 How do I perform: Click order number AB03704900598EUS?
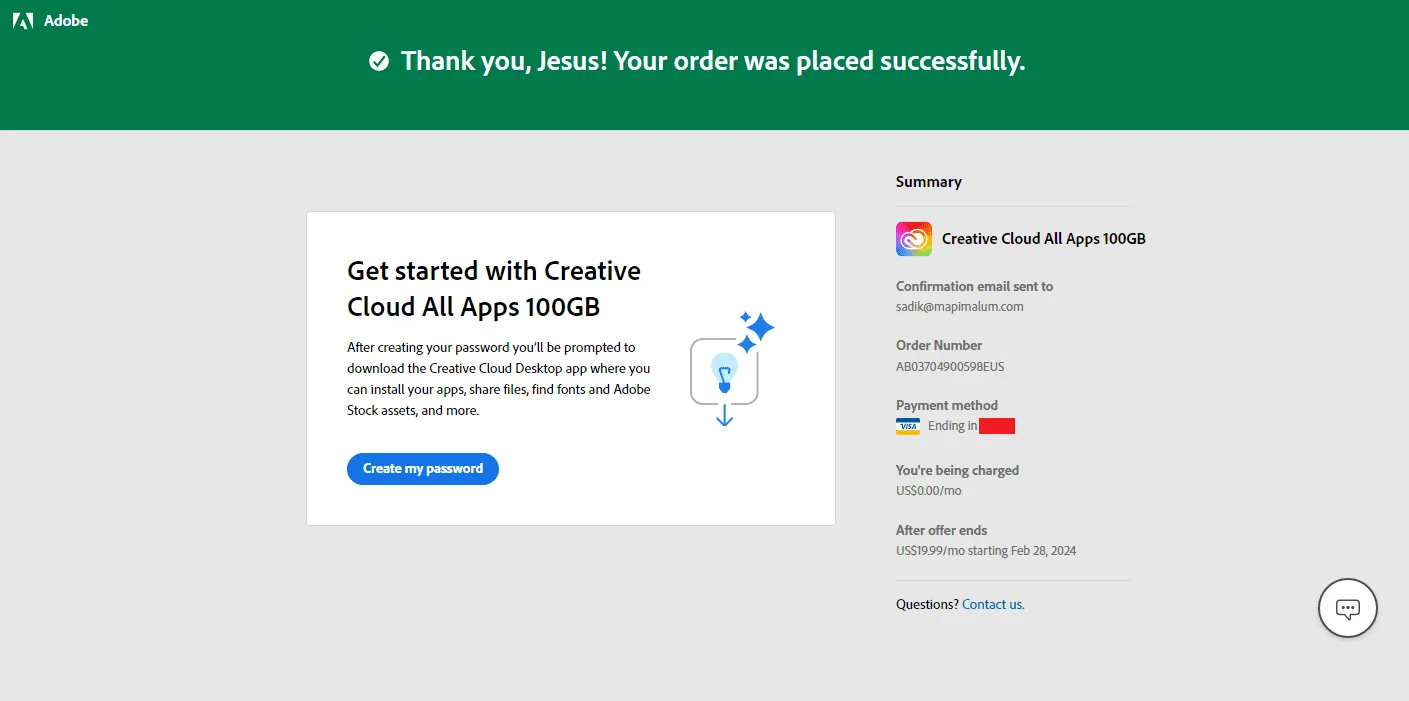pyautogui.click(x=950, y=367)
